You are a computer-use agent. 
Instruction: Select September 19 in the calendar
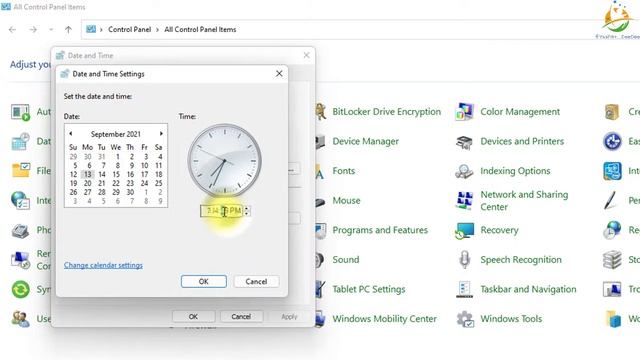click(x=73, y=183)
